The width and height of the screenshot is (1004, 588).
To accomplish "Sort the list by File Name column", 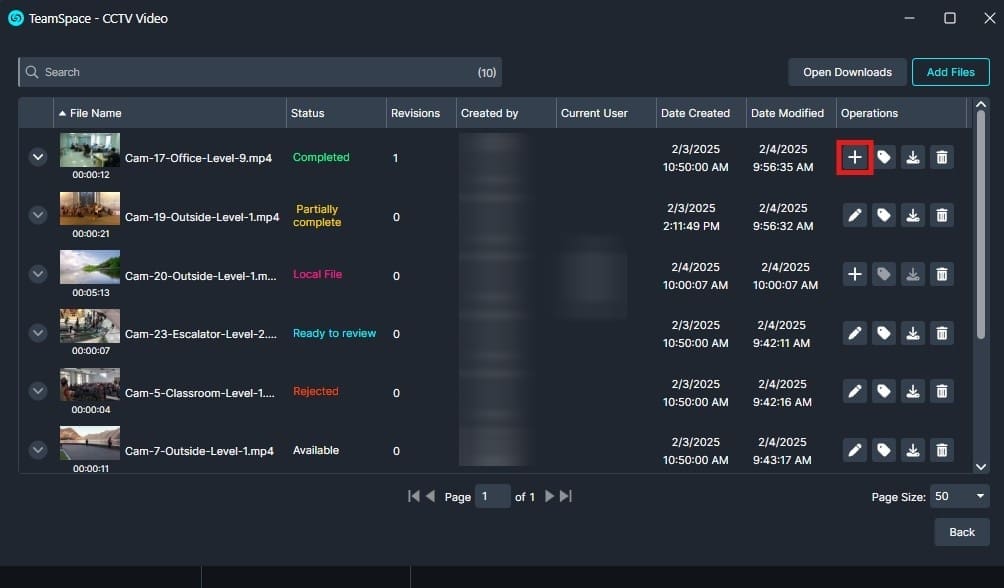I will pyautogui.click(x=96, y=113).
